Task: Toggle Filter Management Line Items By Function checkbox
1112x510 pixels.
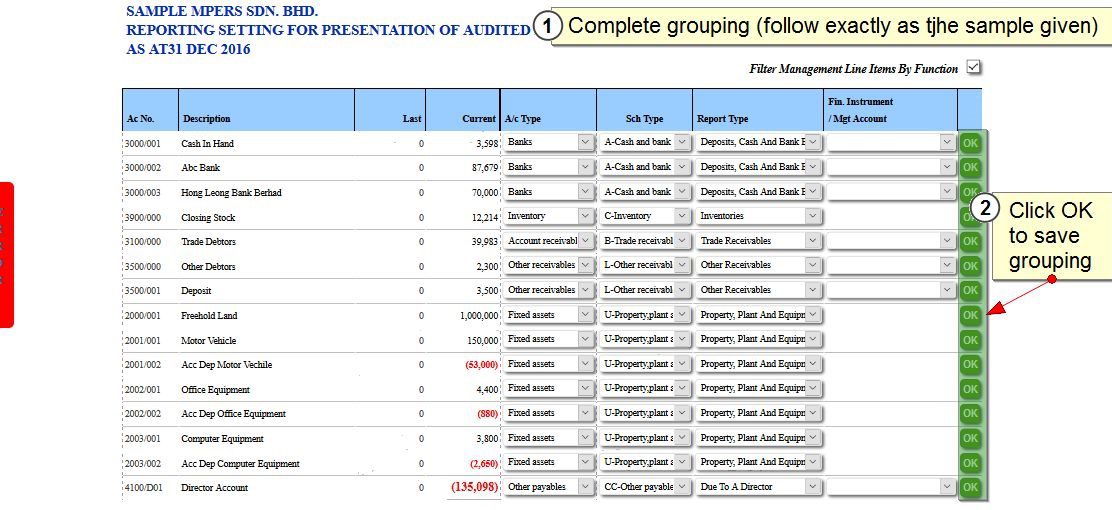Action: click(973, 68)
